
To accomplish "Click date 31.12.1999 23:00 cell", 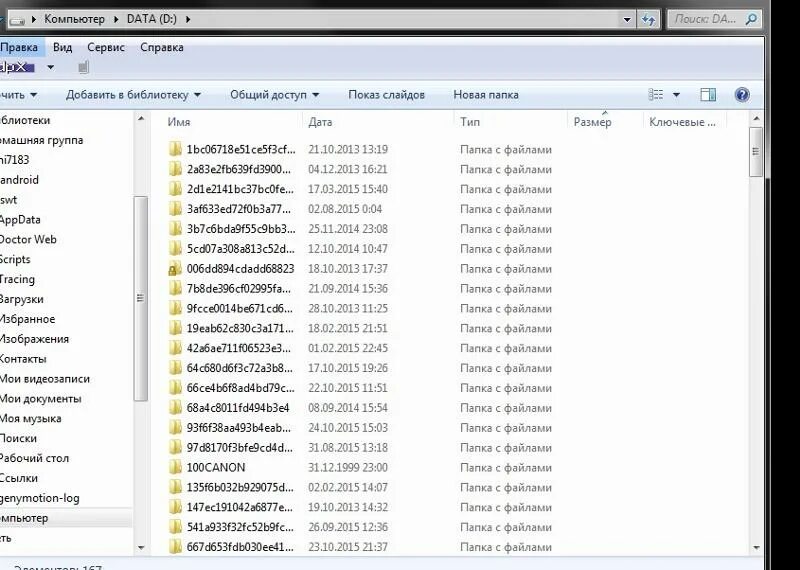I will [x=347, y=468].
